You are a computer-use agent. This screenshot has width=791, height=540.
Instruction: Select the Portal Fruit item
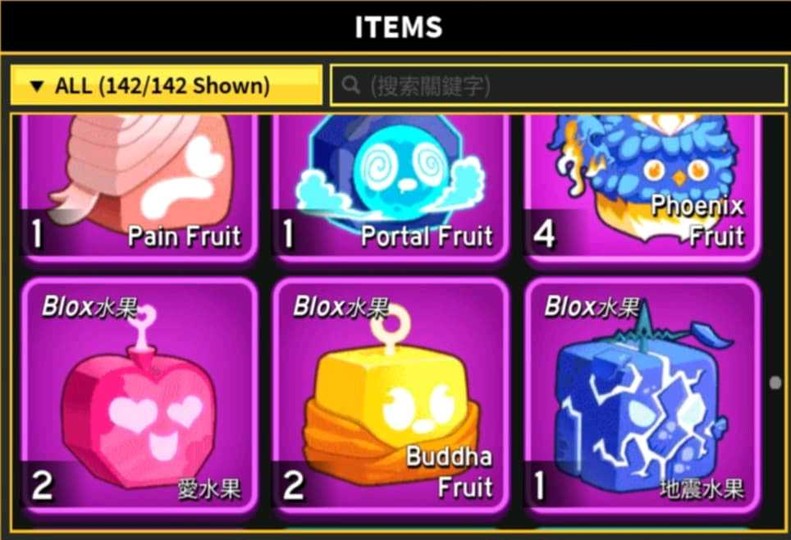coord(390,188)
